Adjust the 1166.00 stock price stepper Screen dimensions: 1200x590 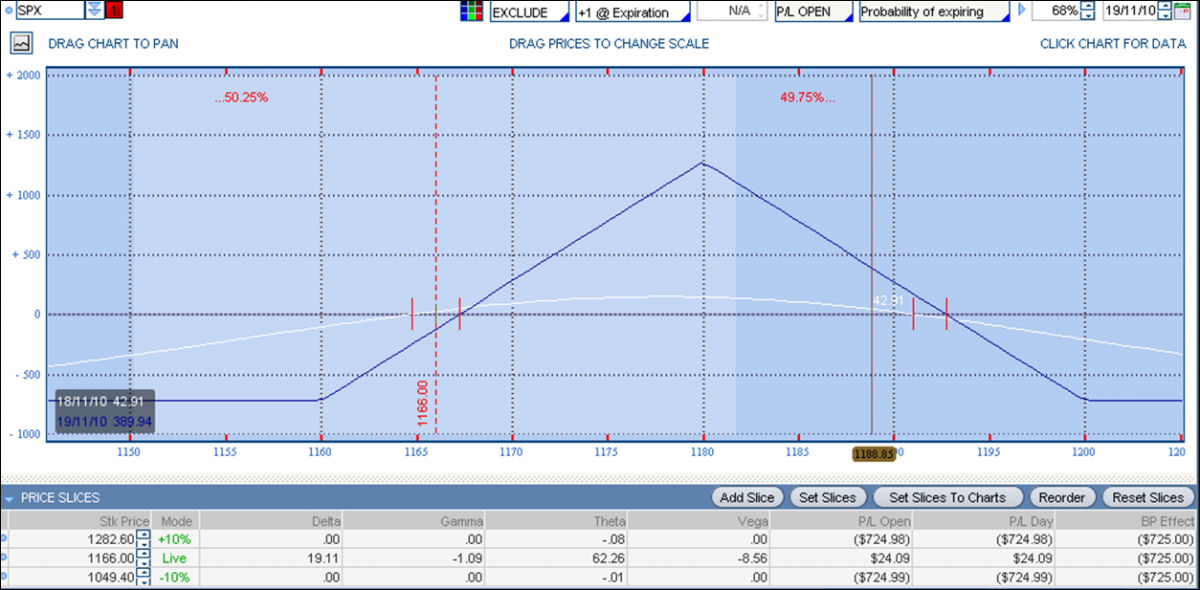(x=143, y=558)
